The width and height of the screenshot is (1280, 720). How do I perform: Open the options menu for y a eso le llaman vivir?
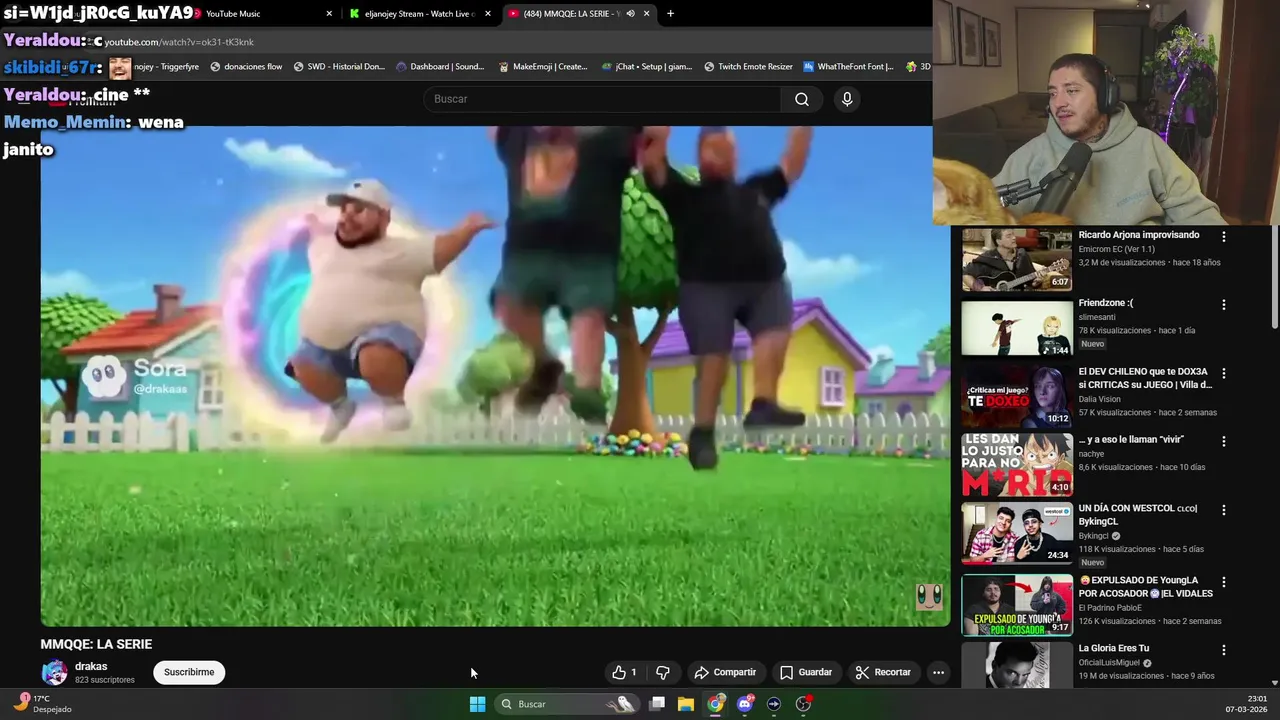(1223, 441)
